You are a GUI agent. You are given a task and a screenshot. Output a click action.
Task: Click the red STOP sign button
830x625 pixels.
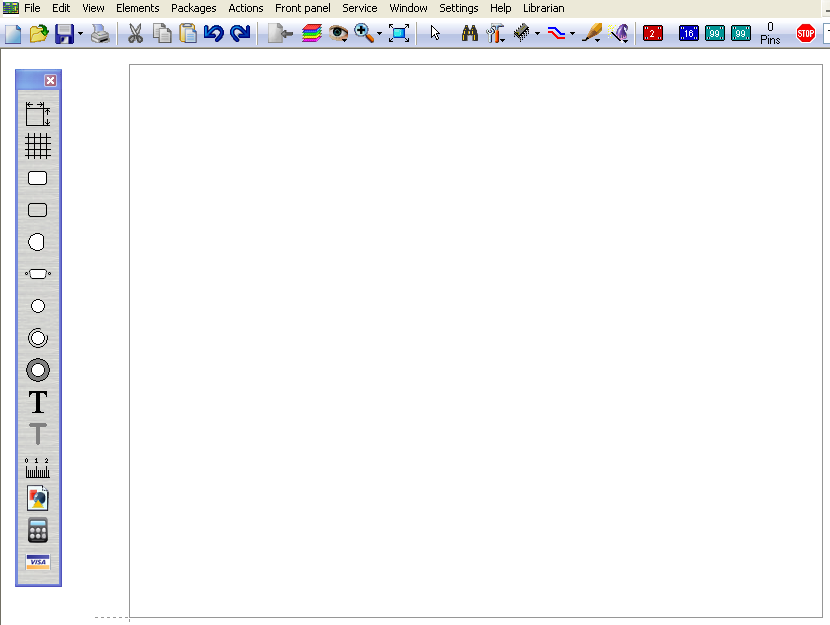[x=805, y=34]
